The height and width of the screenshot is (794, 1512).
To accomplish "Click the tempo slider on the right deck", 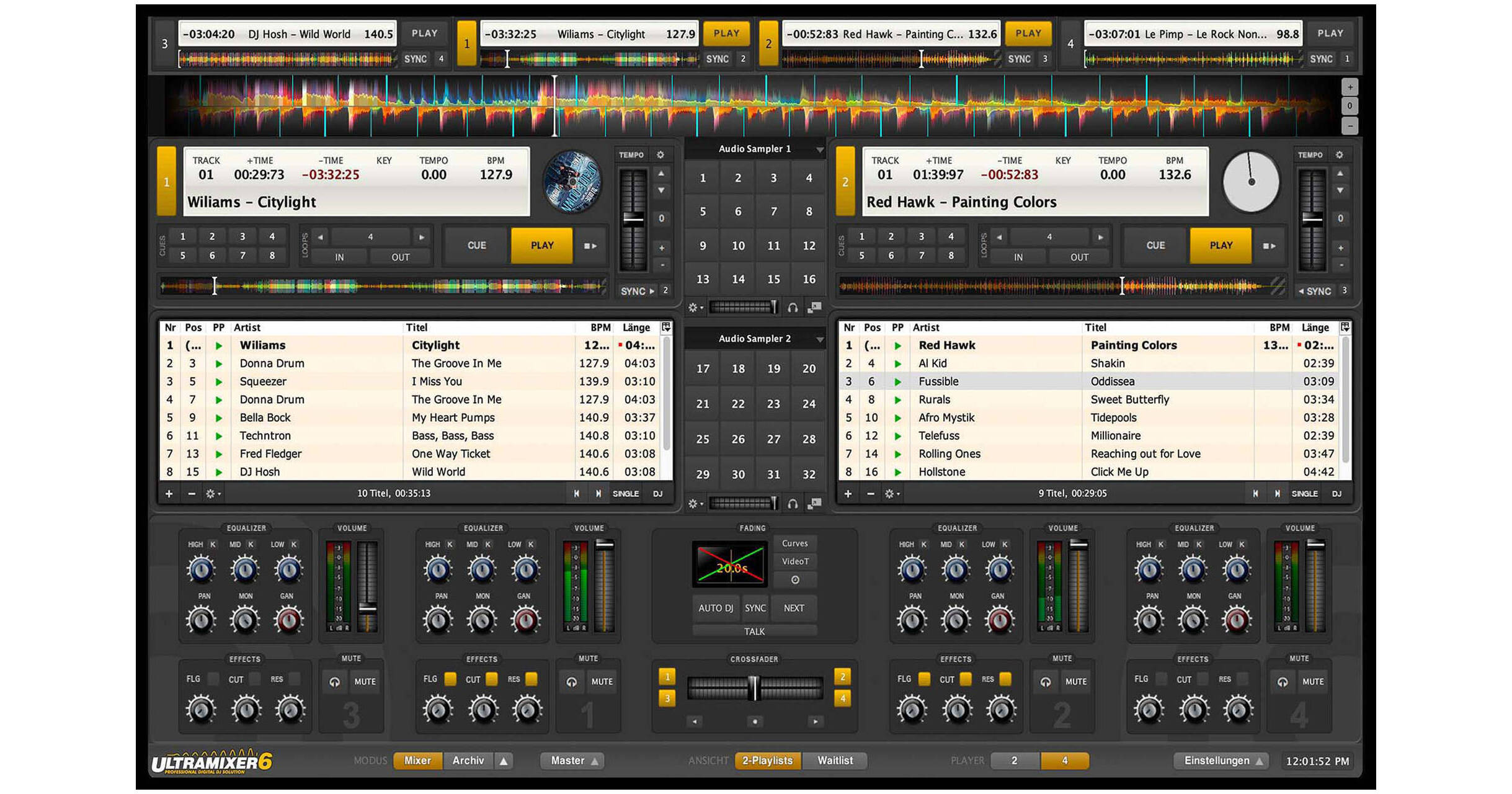I will pos(1310,217).
